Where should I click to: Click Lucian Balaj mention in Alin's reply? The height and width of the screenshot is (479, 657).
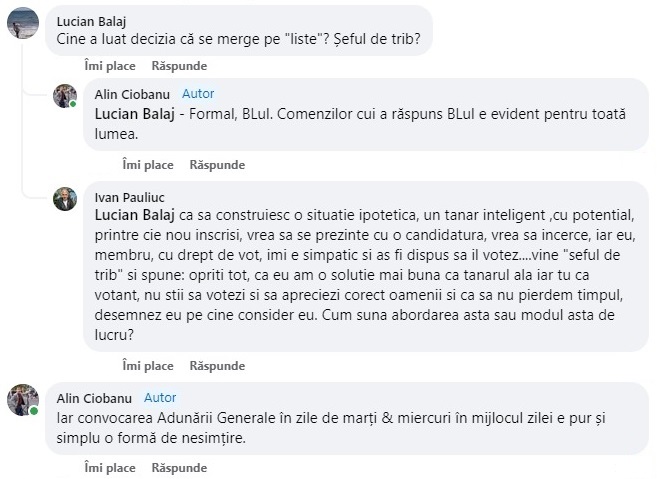(x=135, y=114)
